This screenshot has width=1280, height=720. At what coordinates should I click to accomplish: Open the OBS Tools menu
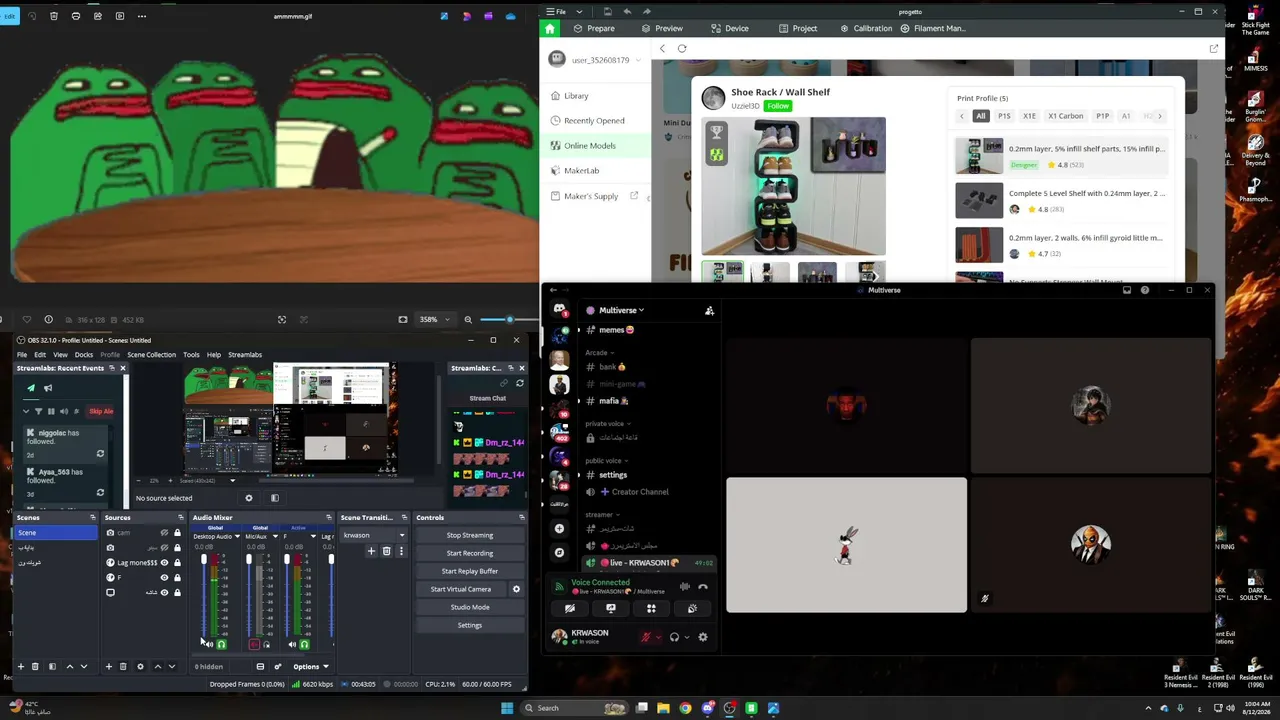pyautogui.click(x=191, y=355)
